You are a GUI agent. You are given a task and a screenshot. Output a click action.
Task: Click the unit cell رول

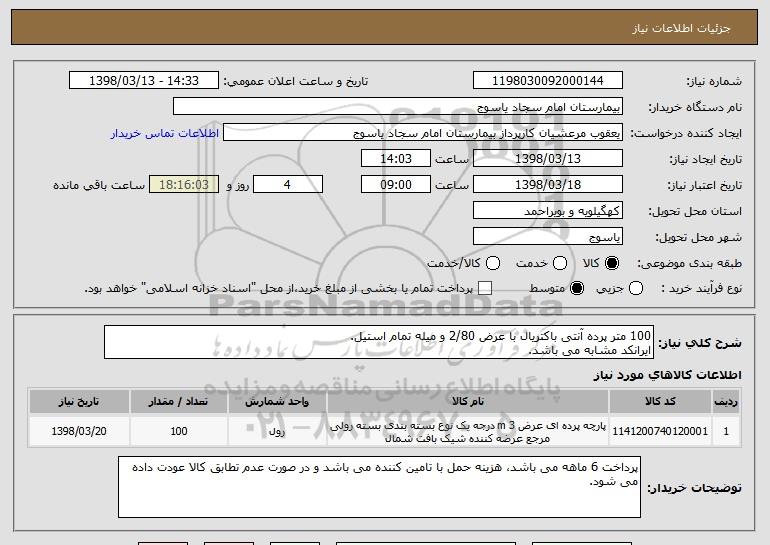(277, 431)
